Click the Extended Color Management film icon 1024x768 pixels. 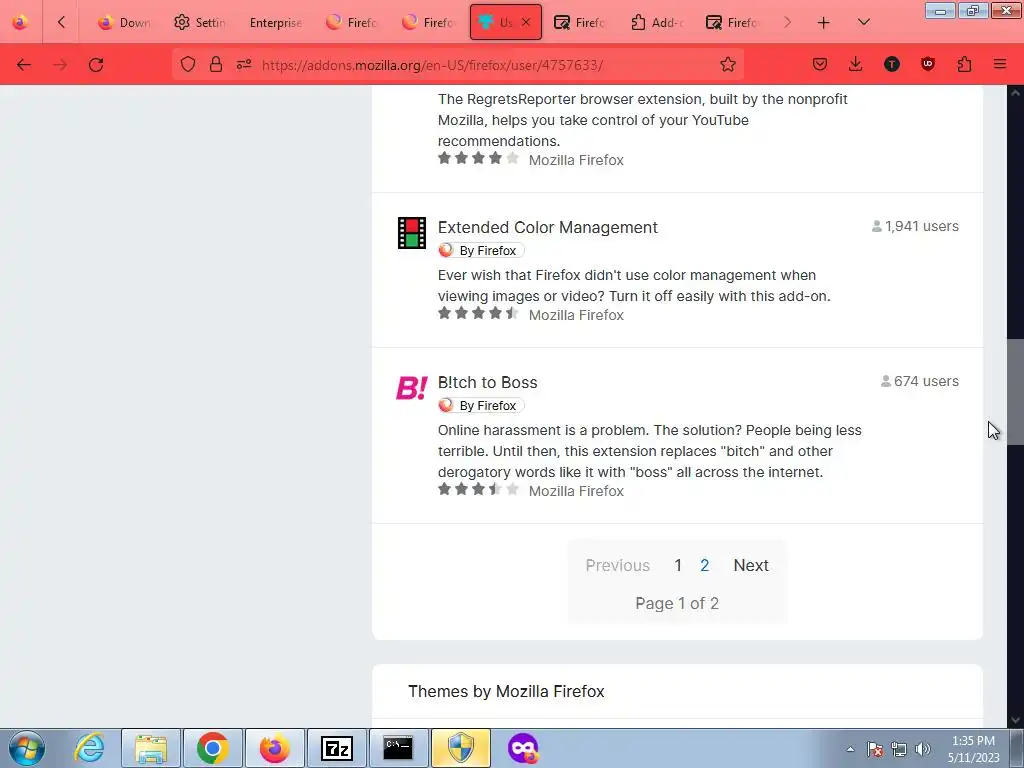(x=411, y=233)
